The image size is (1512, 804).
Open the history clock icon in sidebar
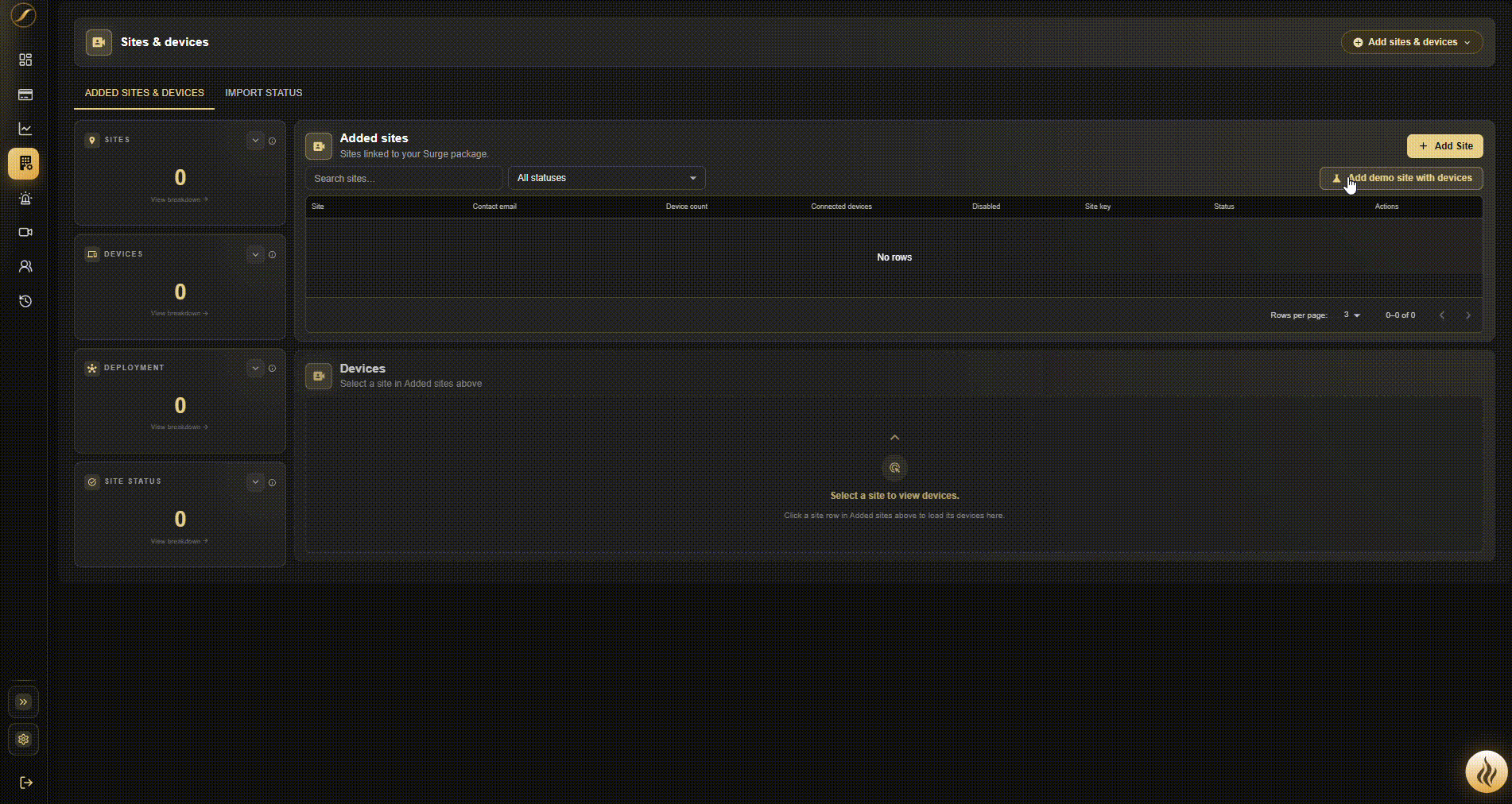[x=25, y=301]
